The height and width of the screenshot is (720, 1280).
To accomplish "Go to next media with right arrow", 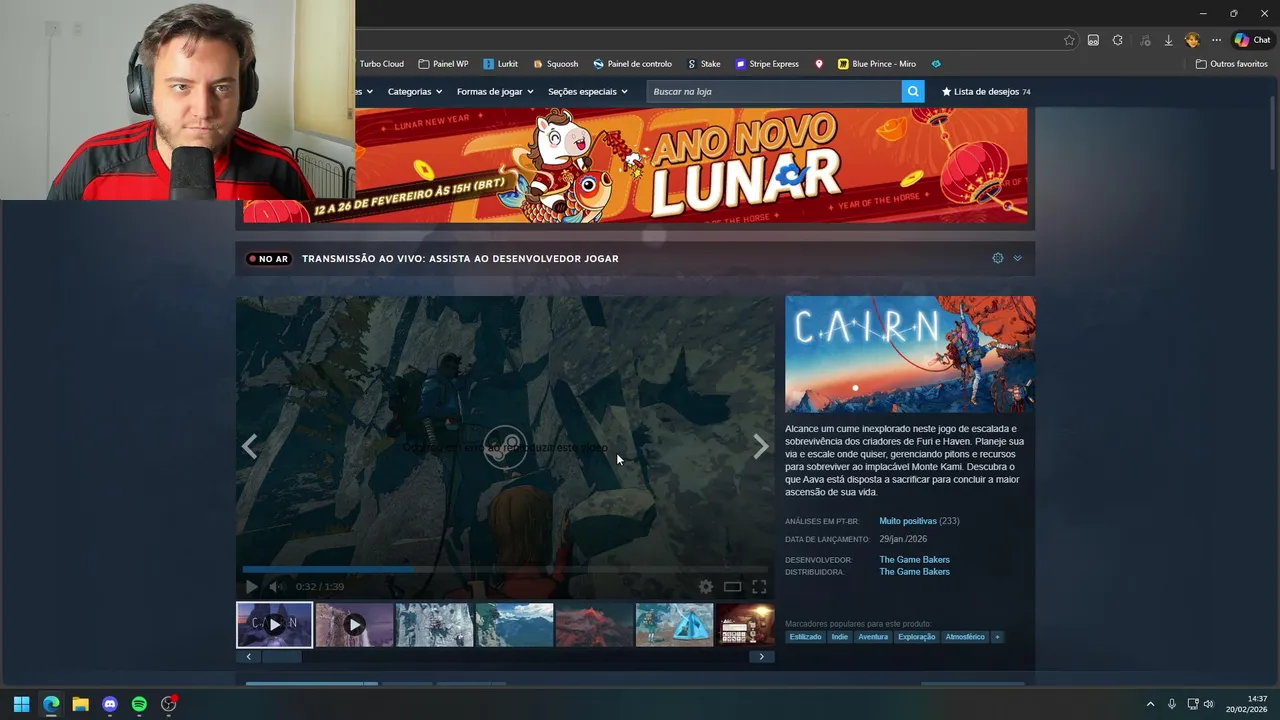I will 761,447.
